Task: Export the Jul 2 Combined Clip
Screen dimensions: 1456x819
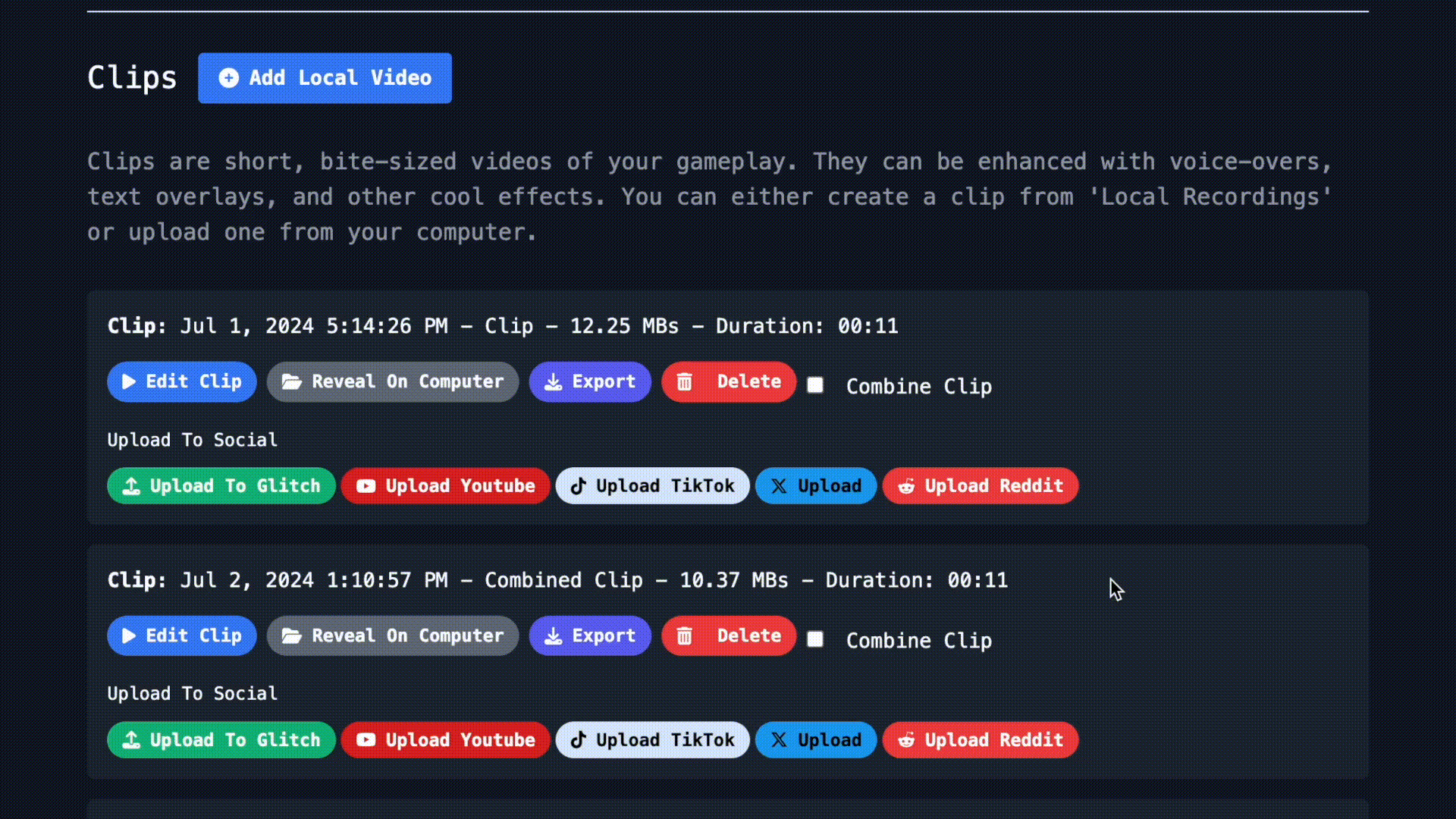Action: point(590,636)
